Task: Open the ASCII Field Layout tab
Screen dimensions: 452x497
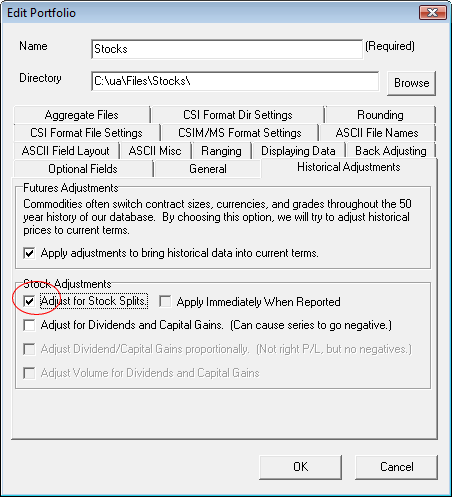Action: (66, 151)
